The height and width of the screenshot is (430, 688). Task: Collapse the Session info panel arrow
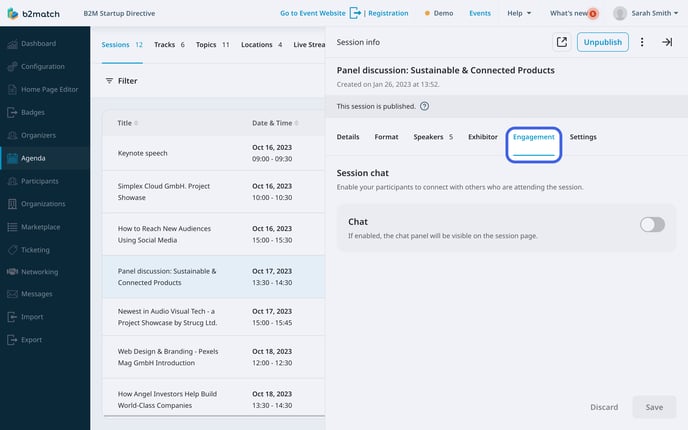tap(667, 42)
